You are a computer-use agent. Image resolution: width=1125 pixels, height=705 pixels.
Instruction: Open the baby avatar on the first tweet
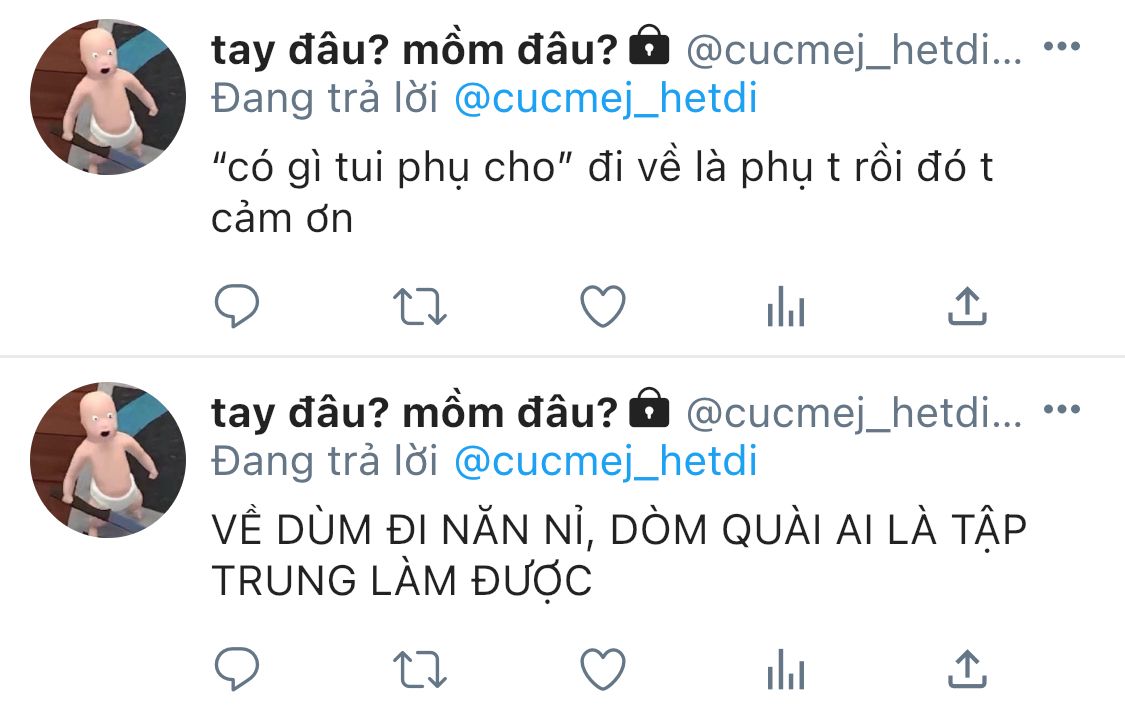tap(108, 97)
